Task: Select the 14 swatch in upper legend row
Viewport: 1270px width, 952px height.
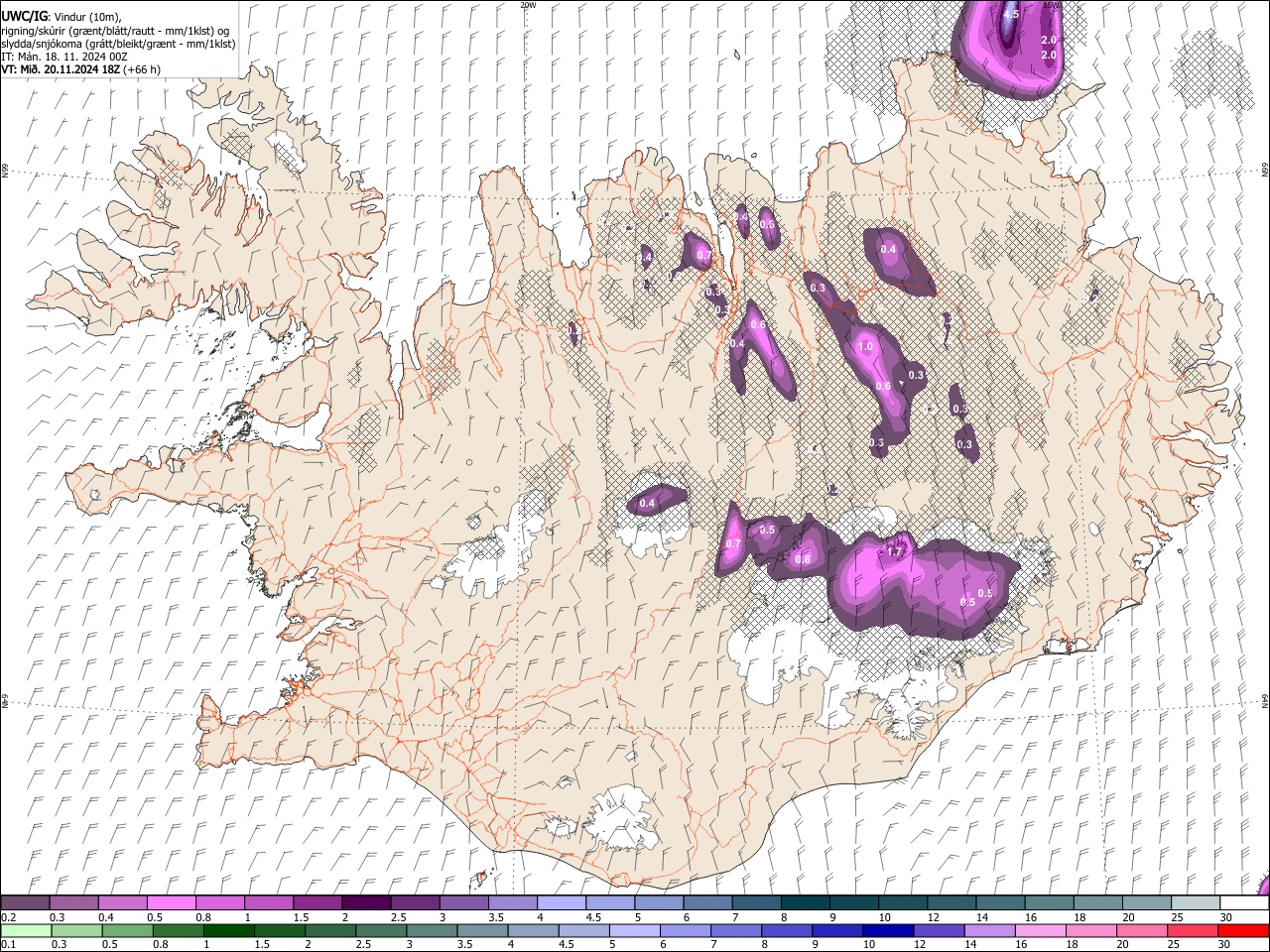Action: (1001, 903)
